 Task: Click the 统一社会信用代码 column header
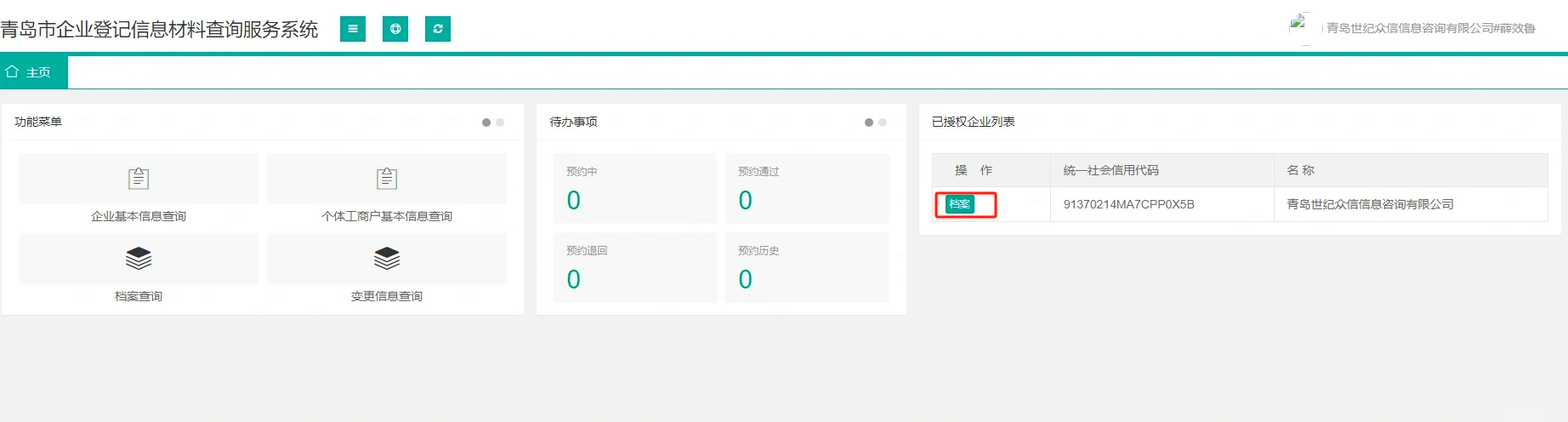pyautogui.click(x=1162, y=170)
